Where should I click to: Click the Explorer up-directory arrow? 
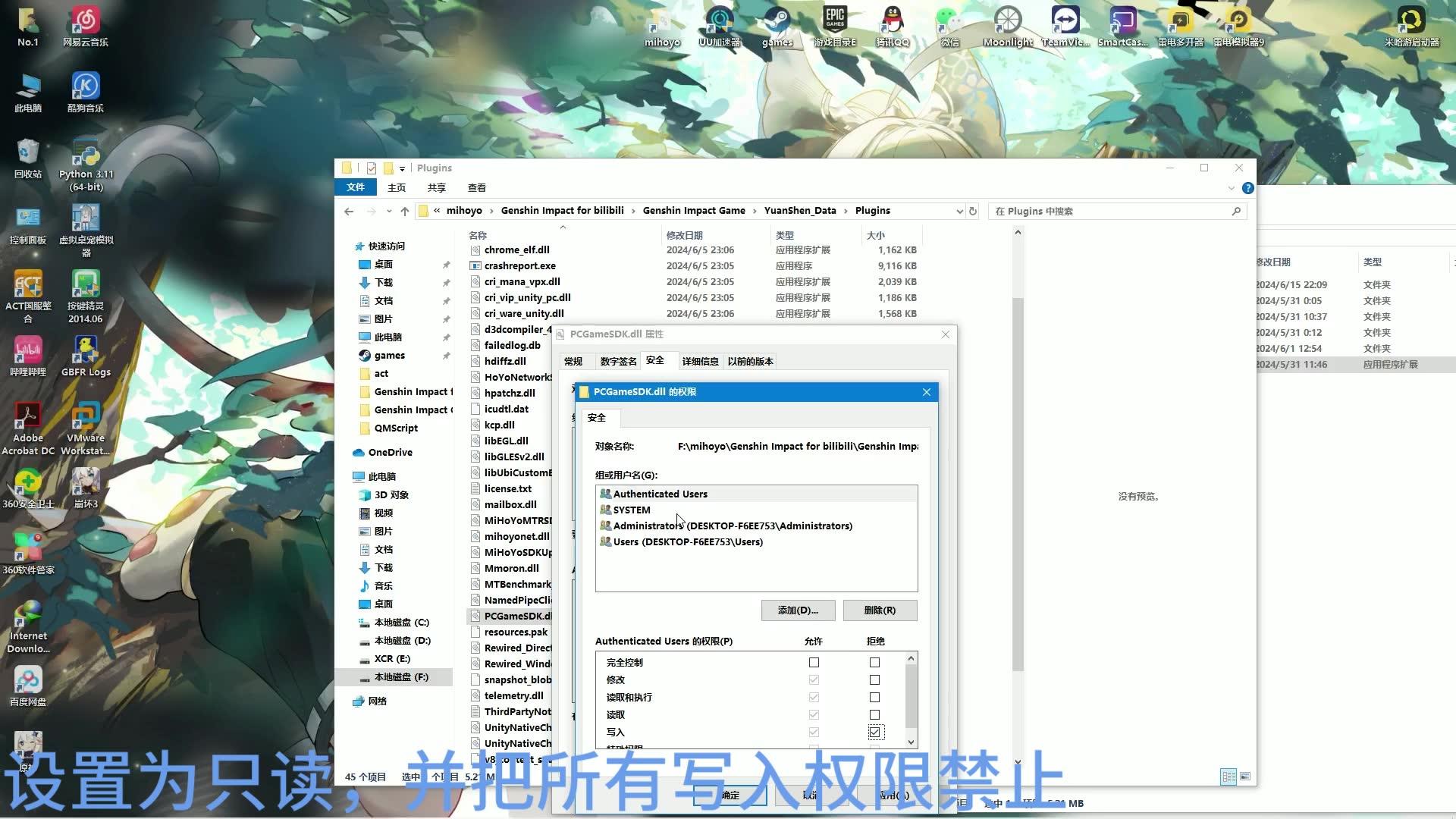coord(405,211)
